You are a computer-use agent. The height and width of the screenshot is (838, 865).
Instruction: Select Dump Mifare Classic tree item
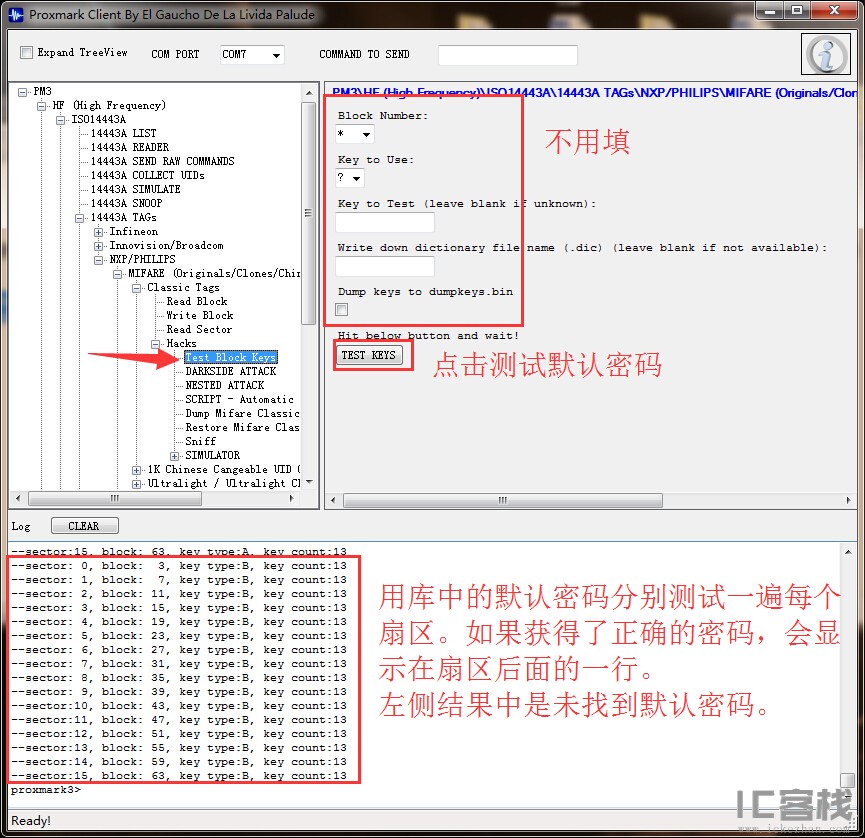(242, 414)
